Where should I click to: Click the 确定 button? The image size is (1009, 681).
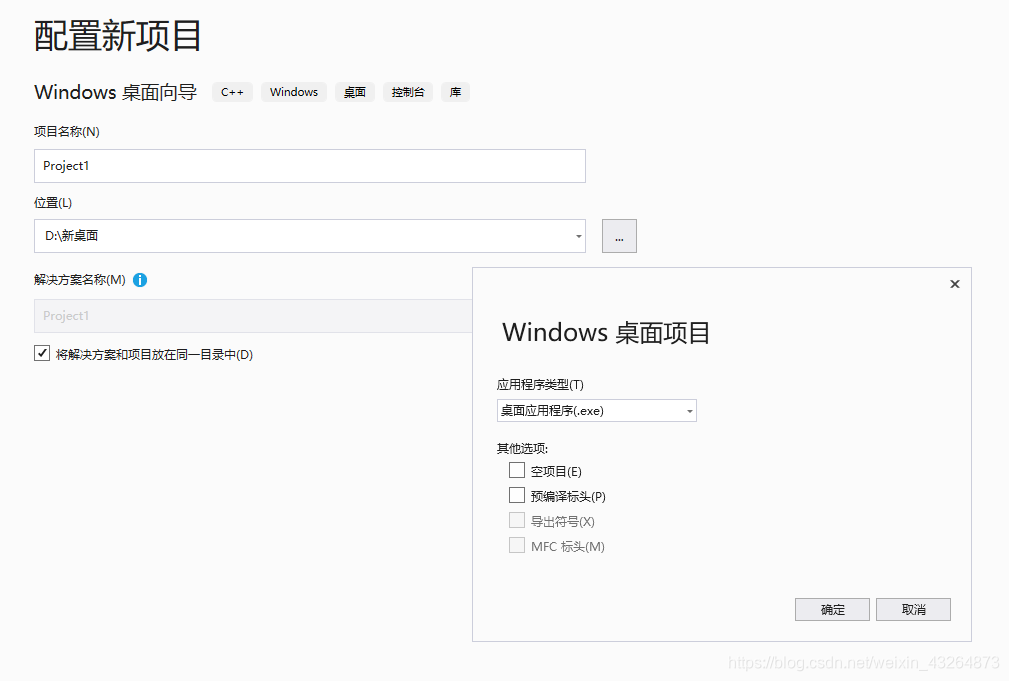tap(832, 610)
